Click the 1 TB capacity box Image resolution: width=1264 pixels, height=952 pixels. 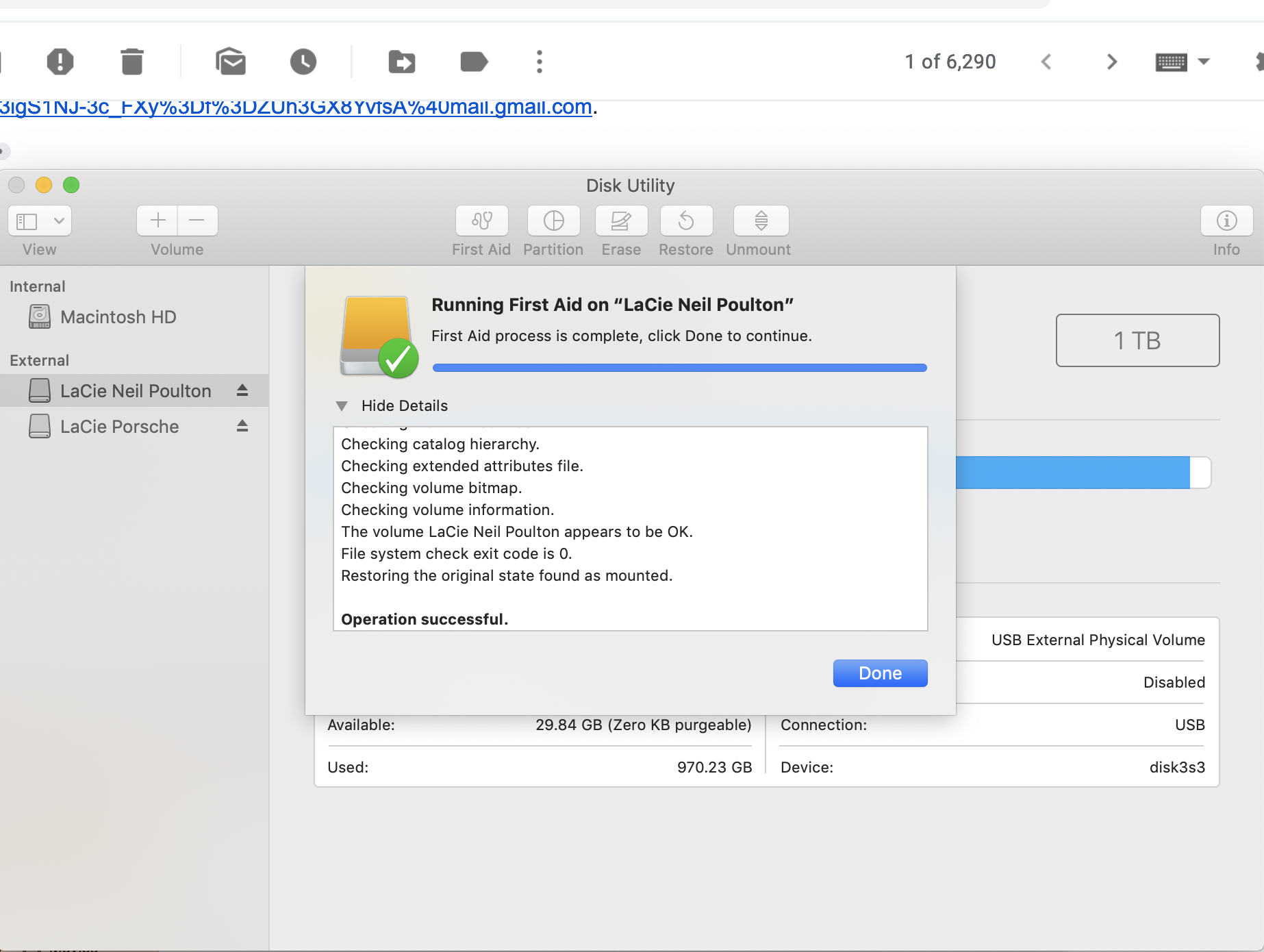click(1138, 340)
